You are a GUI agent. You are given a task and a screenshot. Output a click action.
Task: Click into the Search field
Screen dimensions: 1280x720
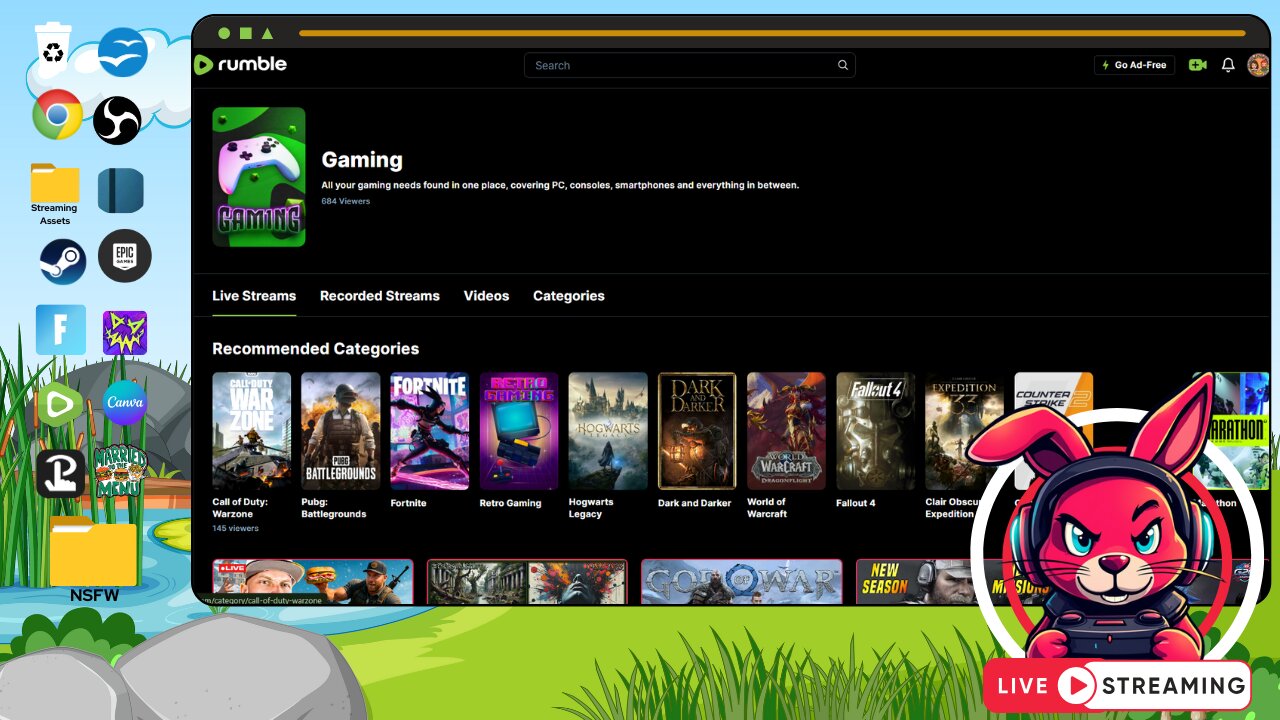[x=690, y=65]
